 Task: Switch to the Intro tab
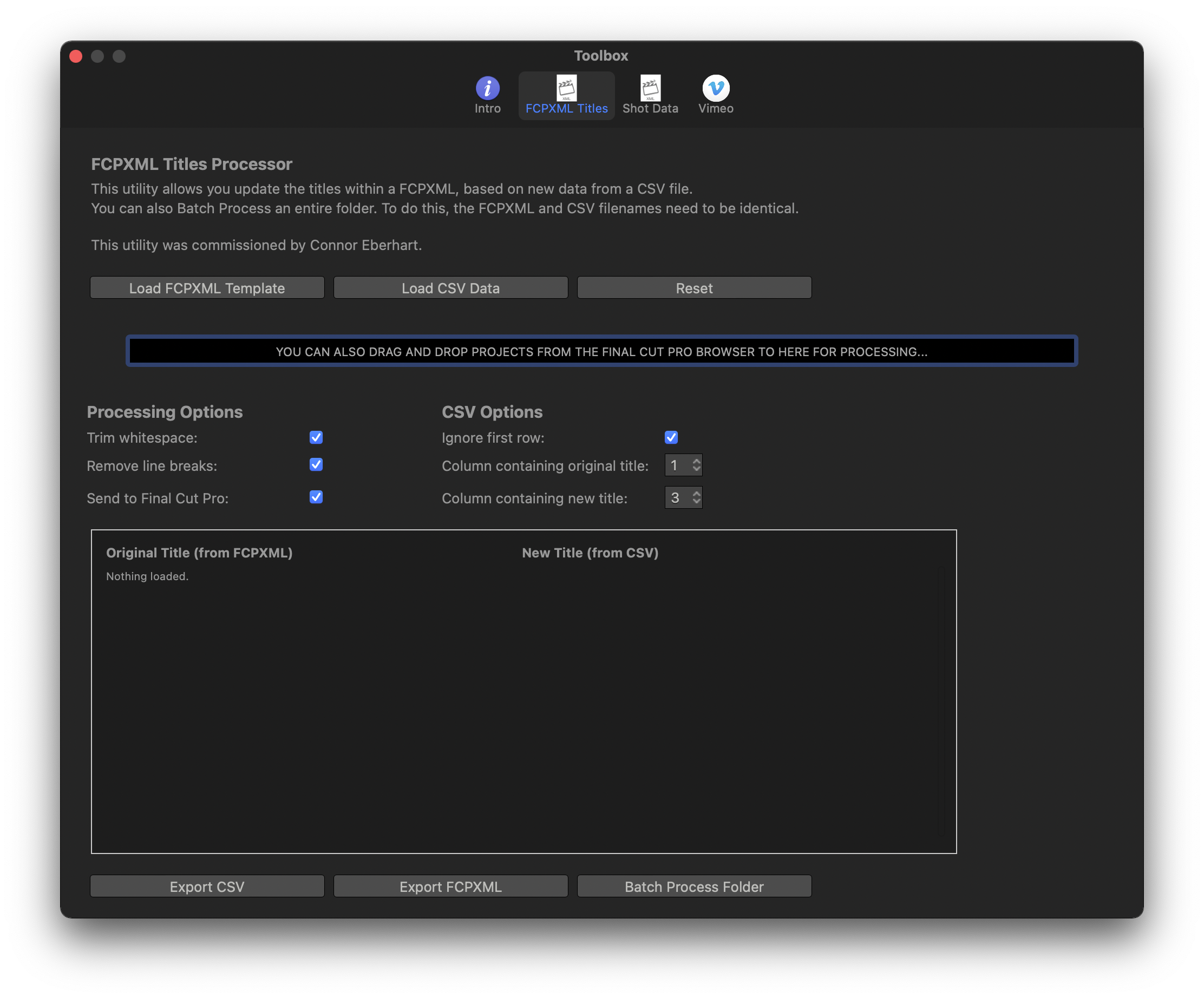pos(488,93)
